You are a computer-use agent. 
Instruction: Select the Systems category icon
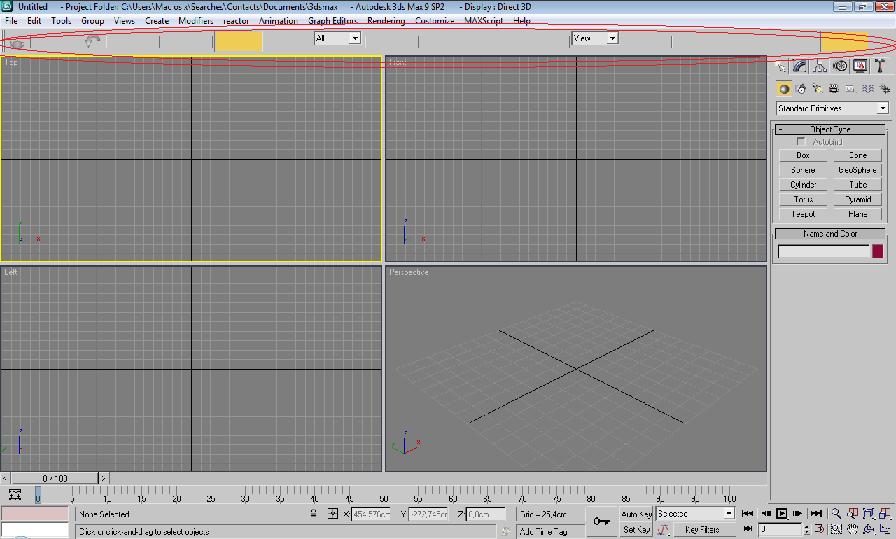tap(885, 89)
